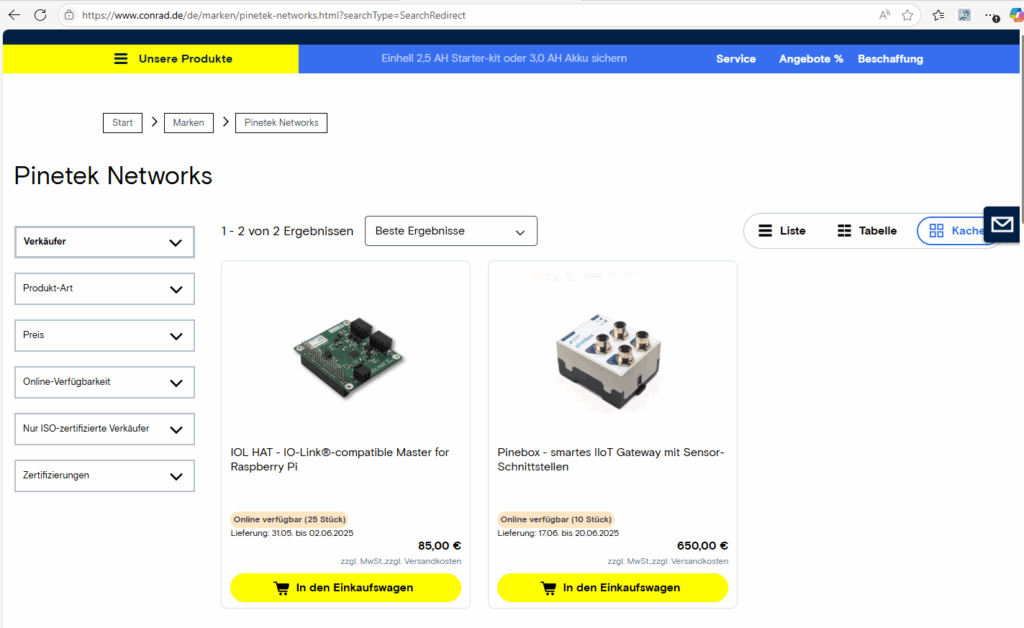Open the browser favorites list icon
Image resolution: width=1024 pixels, height=628 pixels.
(938, 15)
